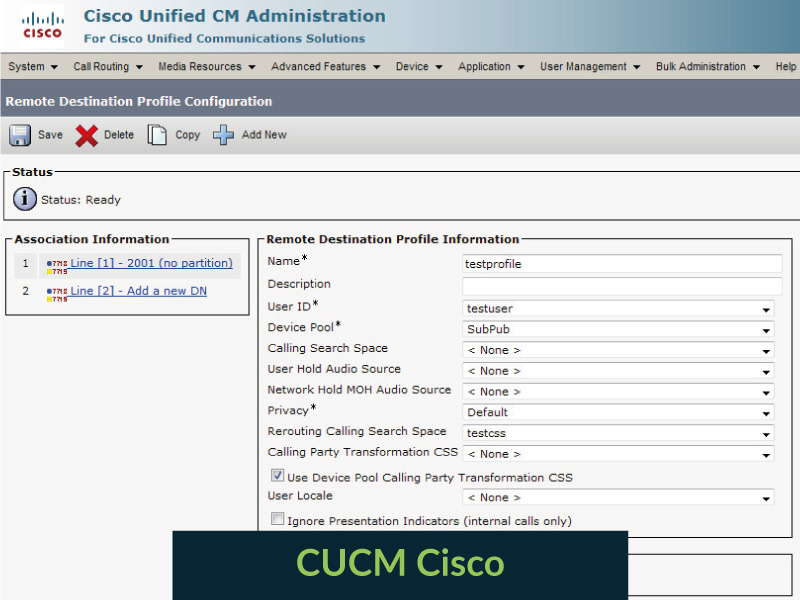Click the Remote Destination Profile Configuration heading
This screenshot has height=600, width=800.
coord(139,101)
